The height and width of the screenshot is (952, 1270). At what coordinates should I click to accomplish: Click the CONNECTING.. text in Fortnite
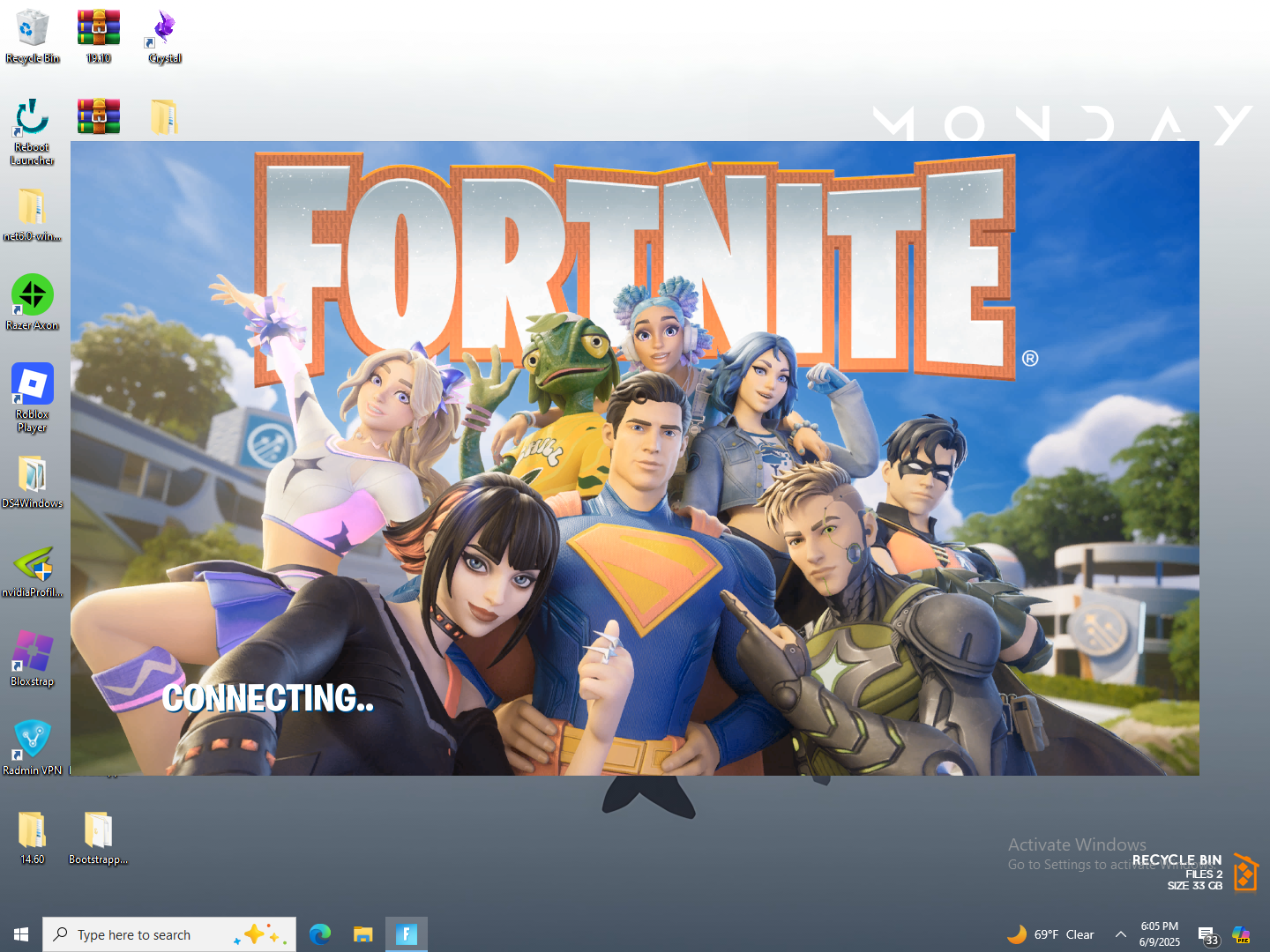268,698
